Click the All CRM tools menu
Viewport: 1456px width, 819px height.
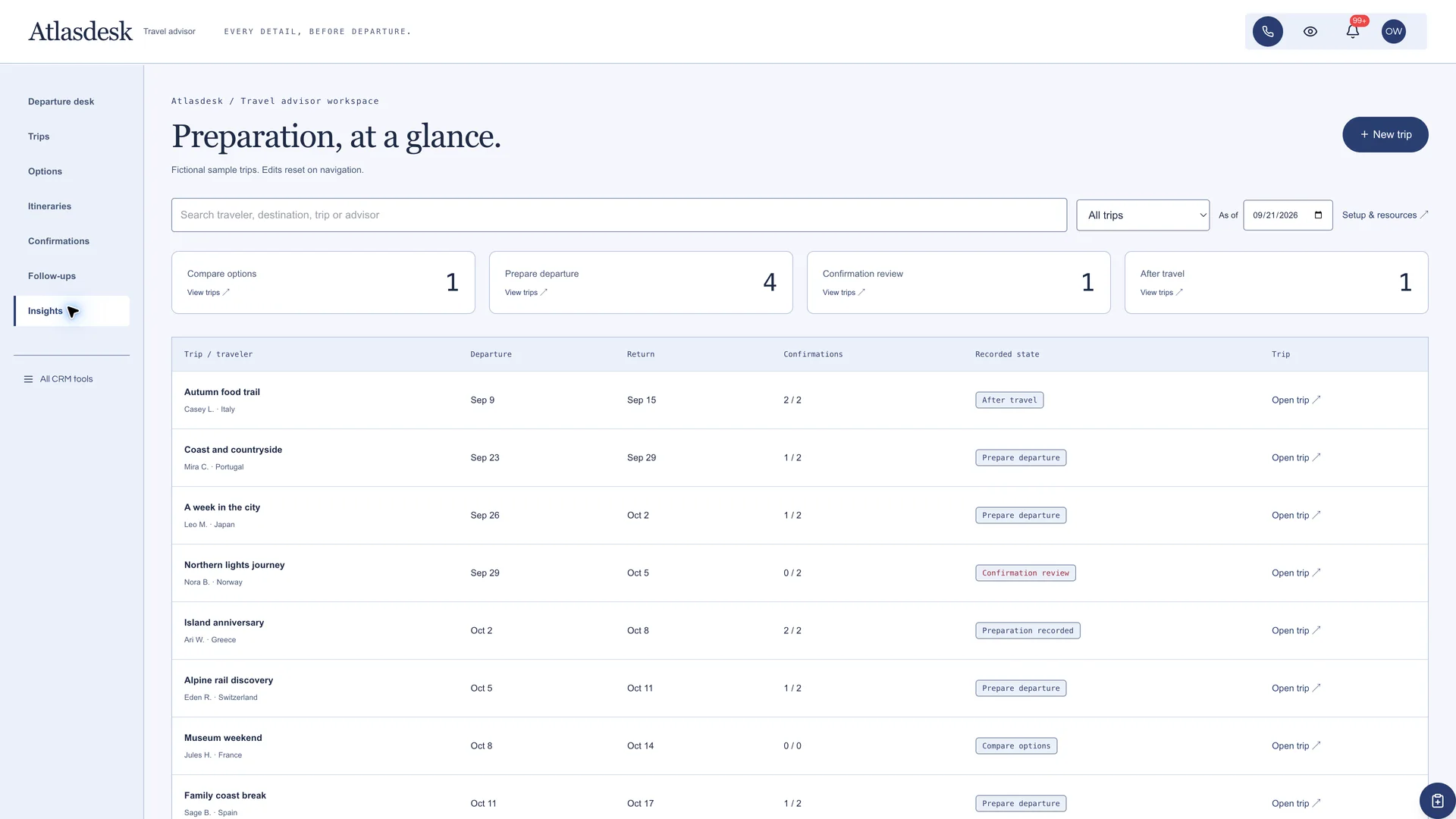(58, 378)
